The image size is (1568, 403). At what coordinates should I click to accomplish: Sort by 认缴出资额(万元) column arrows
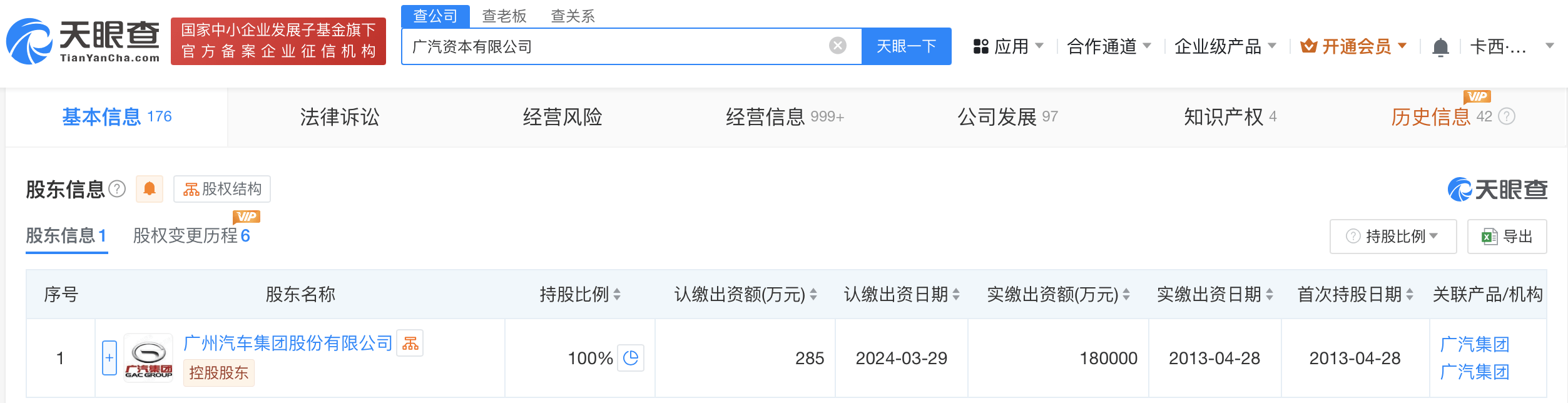click(813, 294)
